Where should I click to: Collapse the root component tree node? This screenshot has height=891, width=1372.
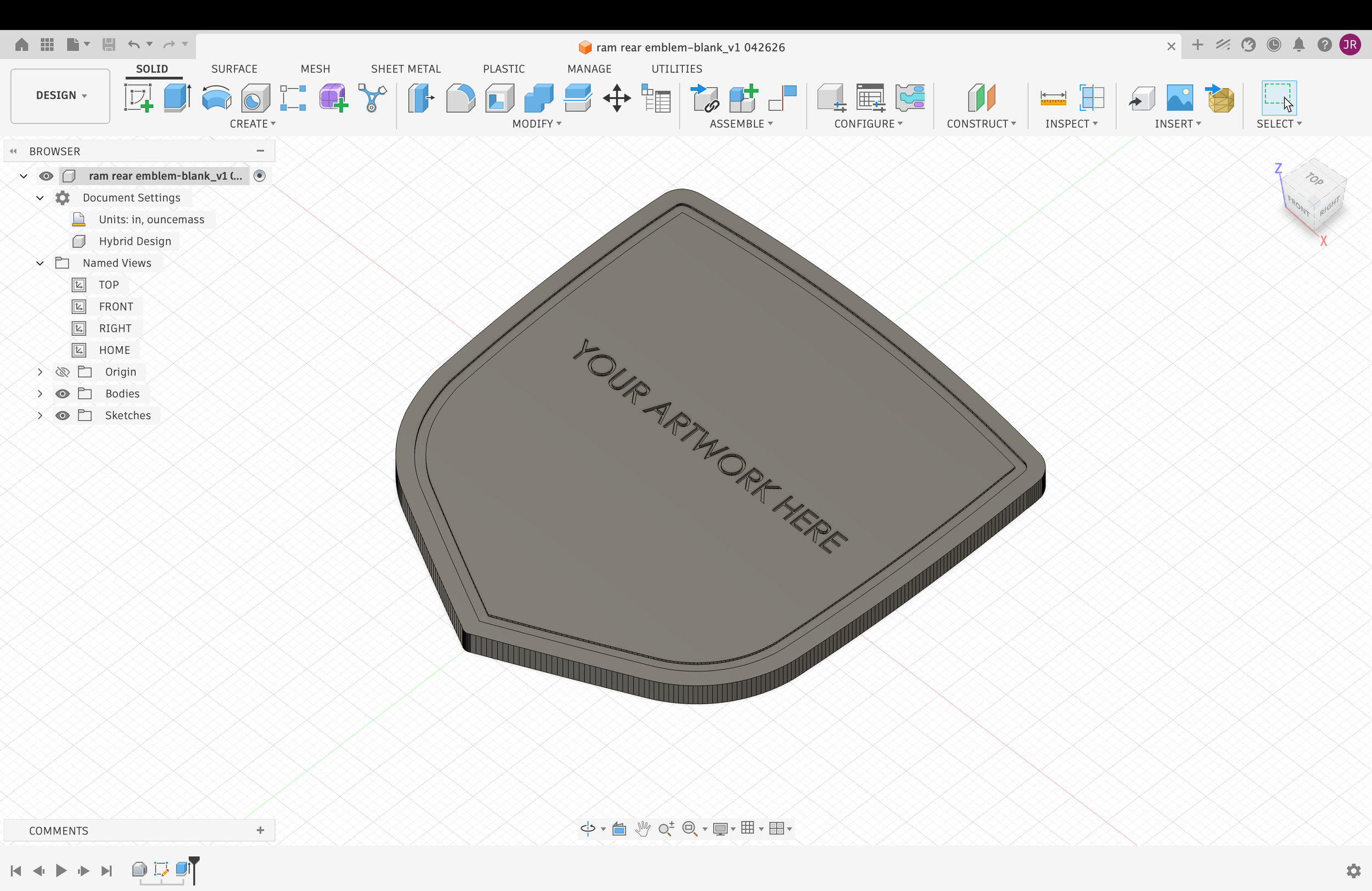[24, 176]
